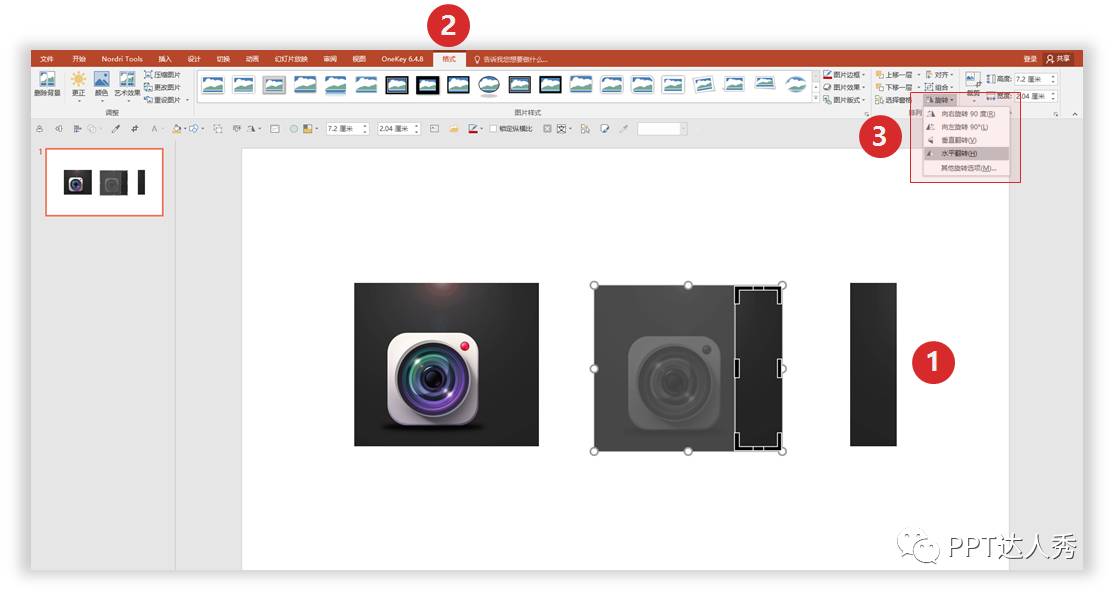Switch to the Nordri Tools tab

pyautogui.click(x=122, y=59)
